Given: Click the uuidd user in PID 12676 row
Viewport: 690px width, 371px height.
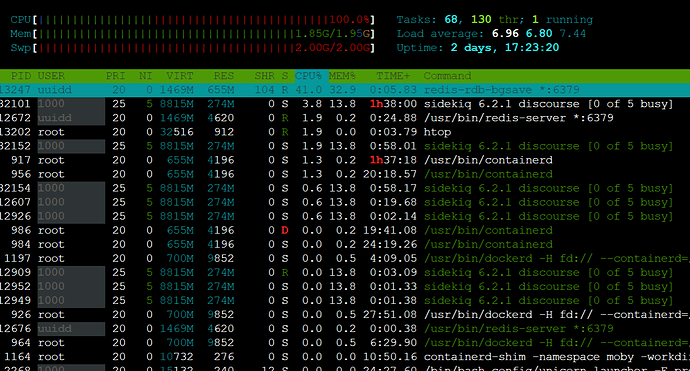Looking at the screenshot, I should click(55, 329).
